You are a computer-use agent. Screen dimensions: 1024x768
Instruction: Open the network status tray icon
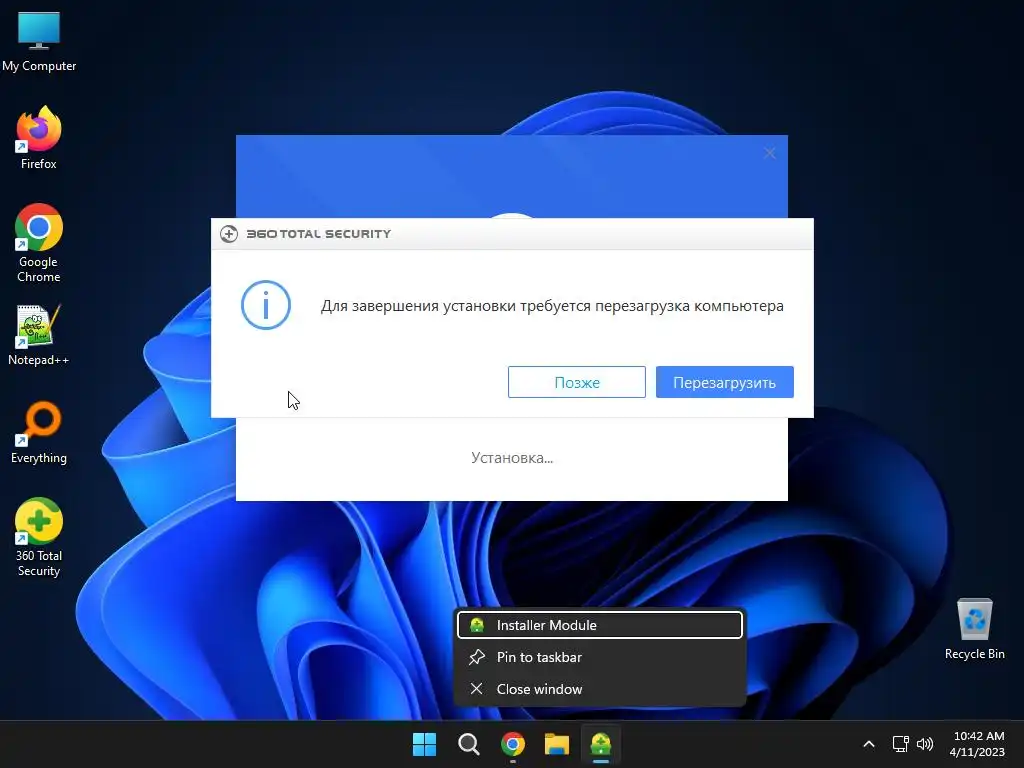901,744
